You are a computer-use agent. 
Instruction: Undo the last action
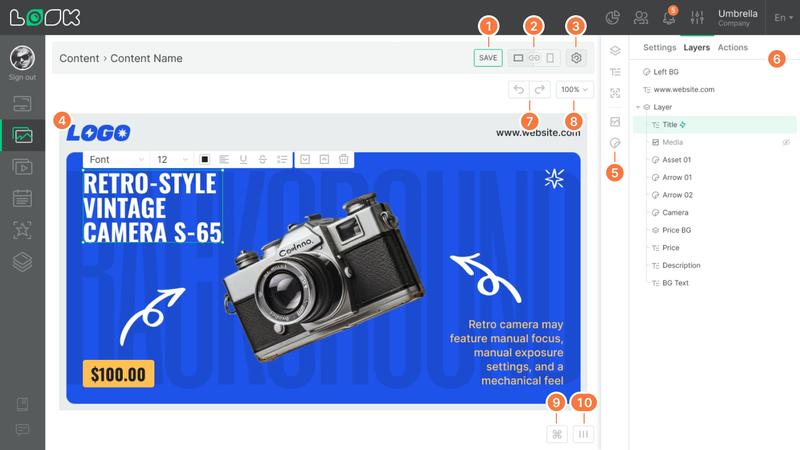pos(518,90)
